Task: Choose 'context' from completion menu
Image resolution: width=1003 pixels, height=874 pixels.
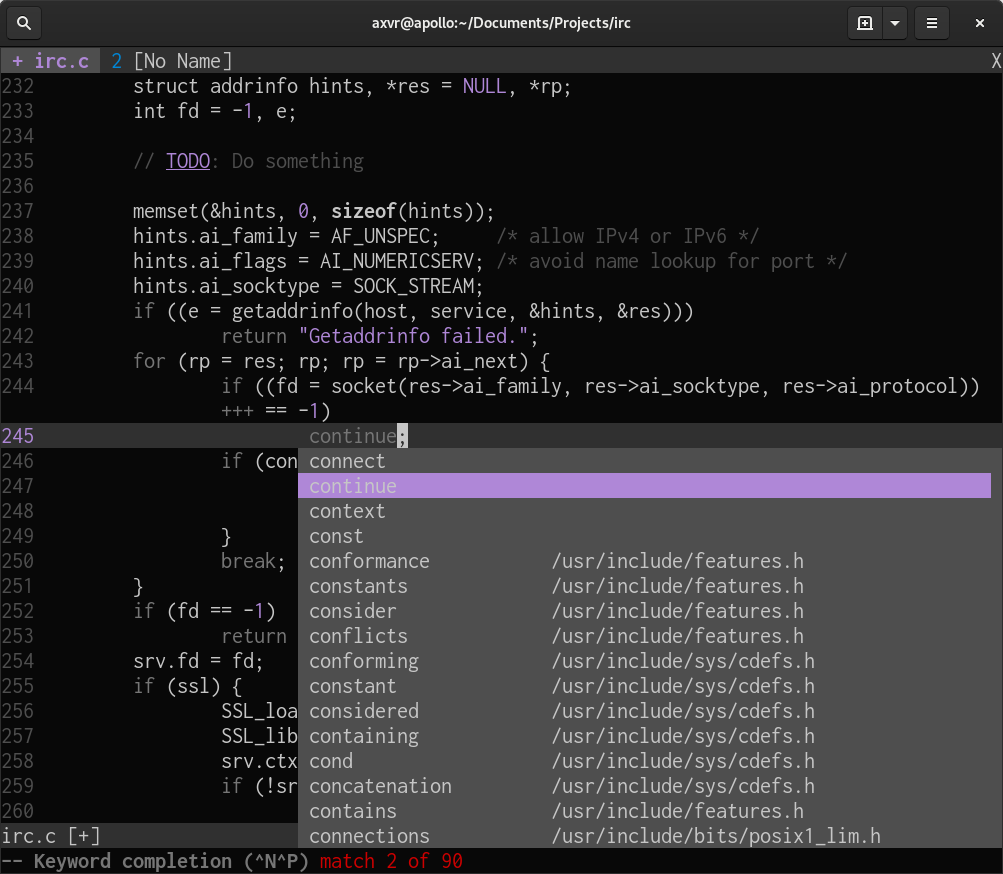Action: click(644, 511)
